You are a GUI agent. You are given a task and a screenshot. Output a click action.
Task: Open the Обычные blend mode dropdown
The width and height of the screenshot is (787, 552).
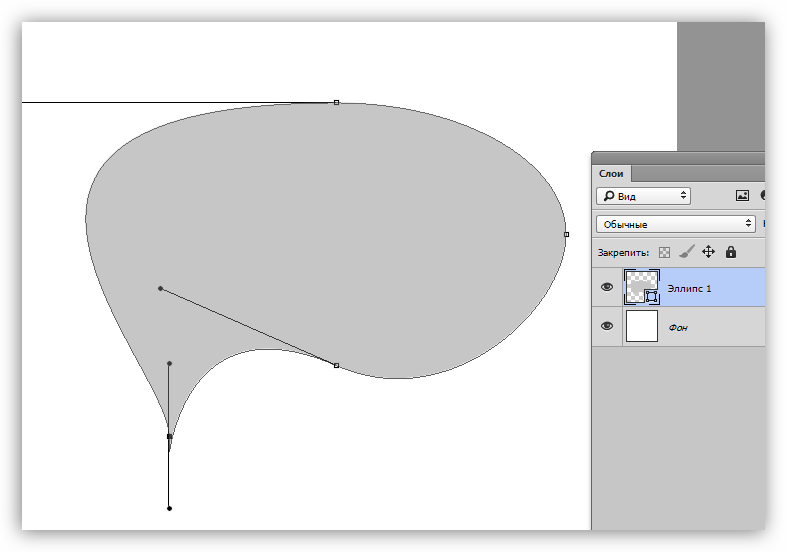[x=676, y=224]
